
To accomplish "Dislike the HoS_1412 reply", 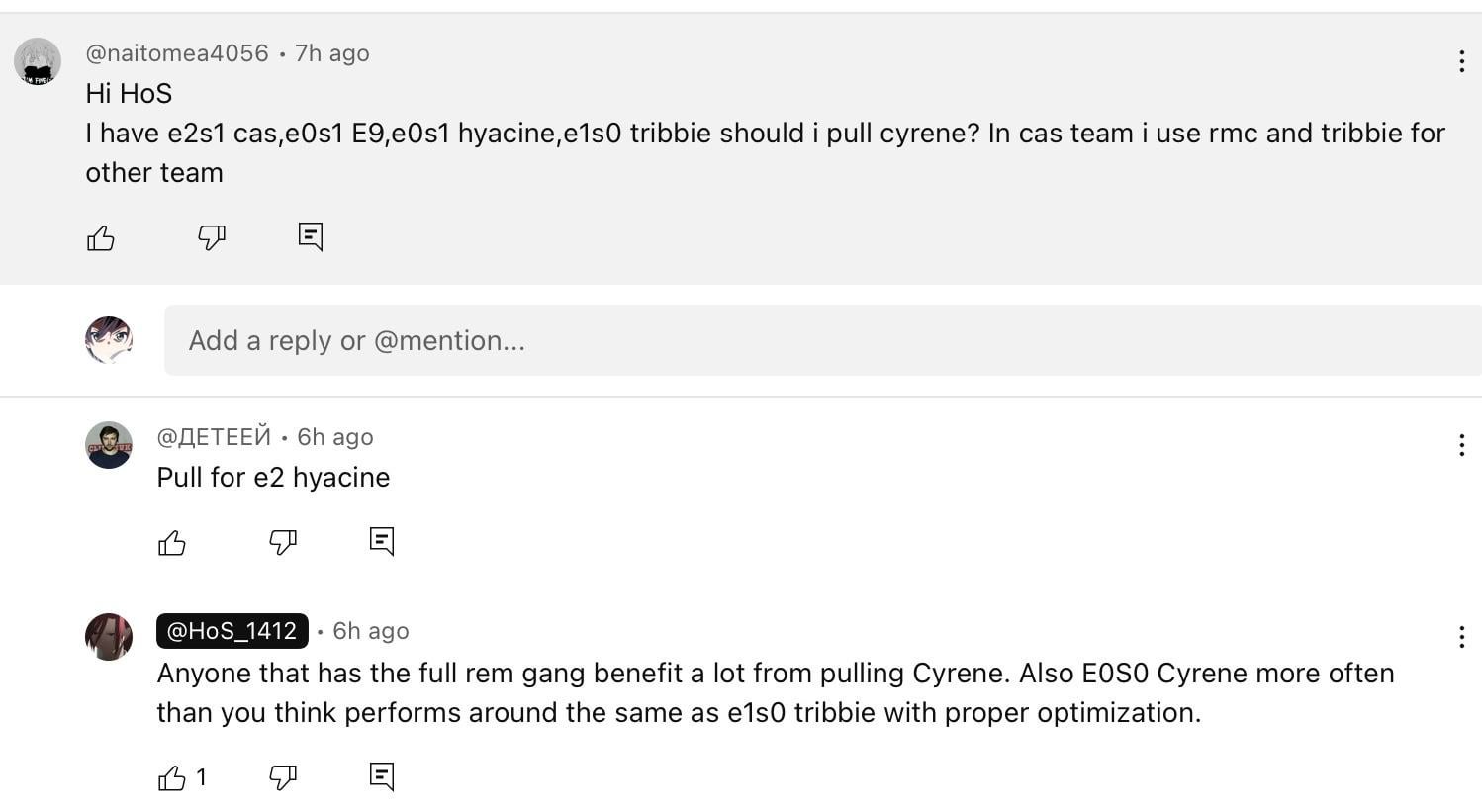I will coord(283,777).
